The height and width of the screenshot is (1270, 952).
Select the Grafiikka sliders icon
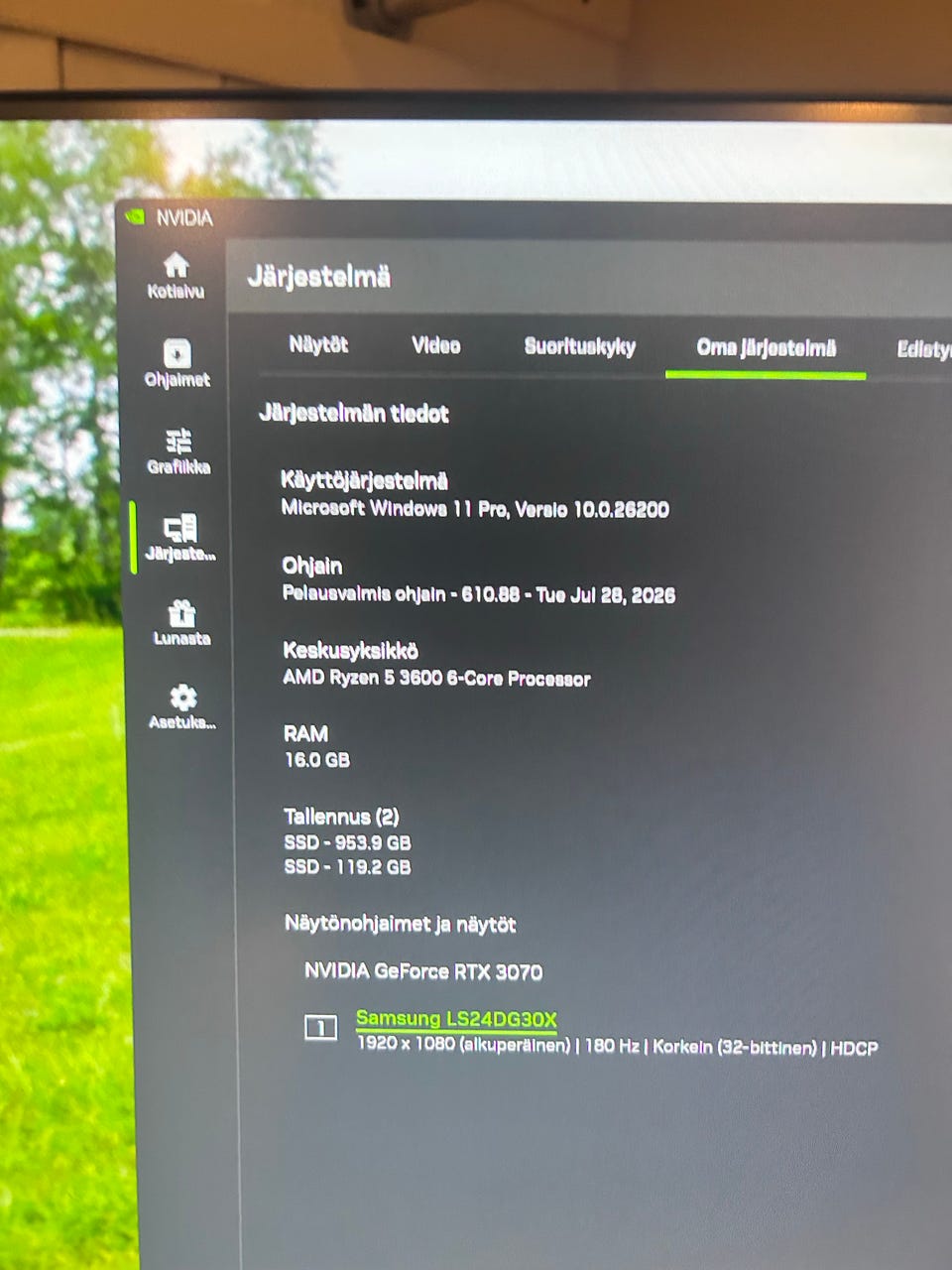(x=178, y=441)
